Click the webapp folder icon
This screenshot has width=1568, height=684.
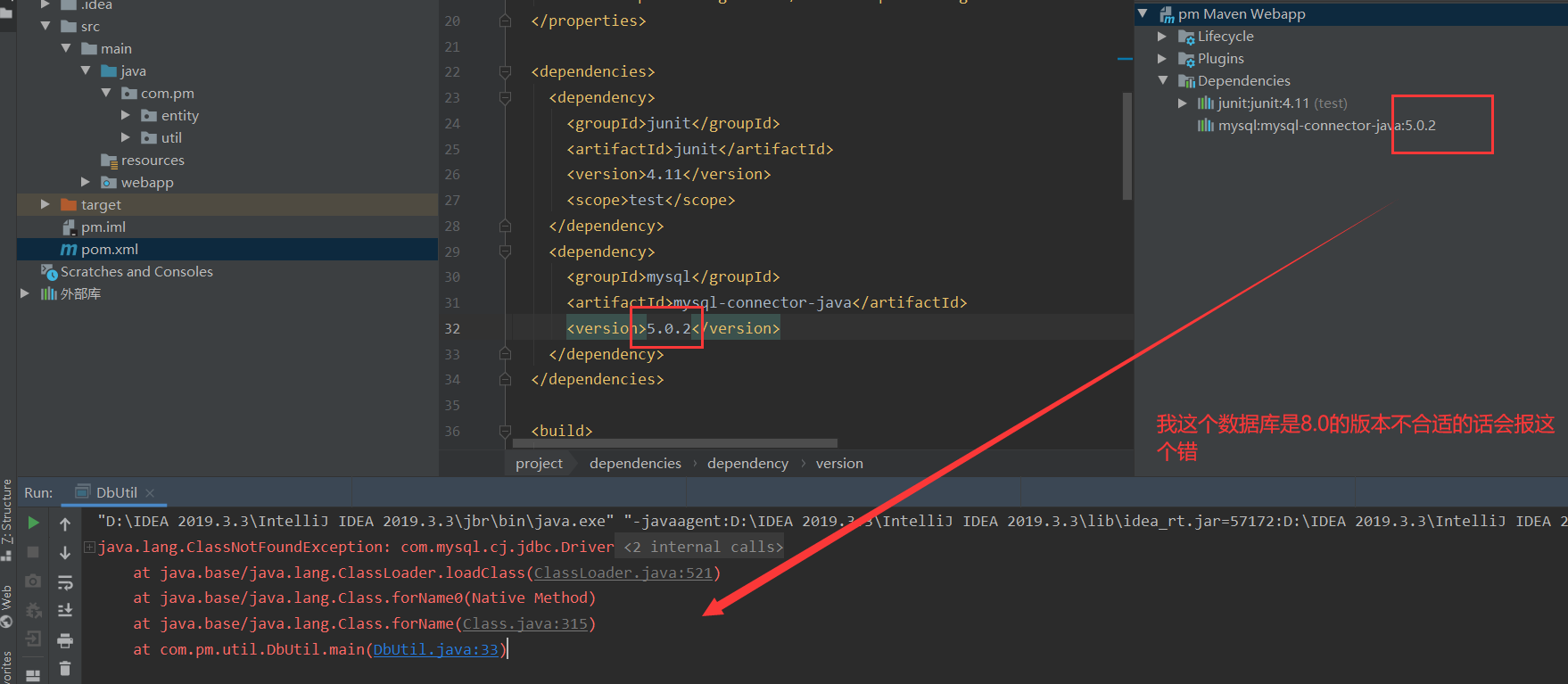[x=109, y=182]
